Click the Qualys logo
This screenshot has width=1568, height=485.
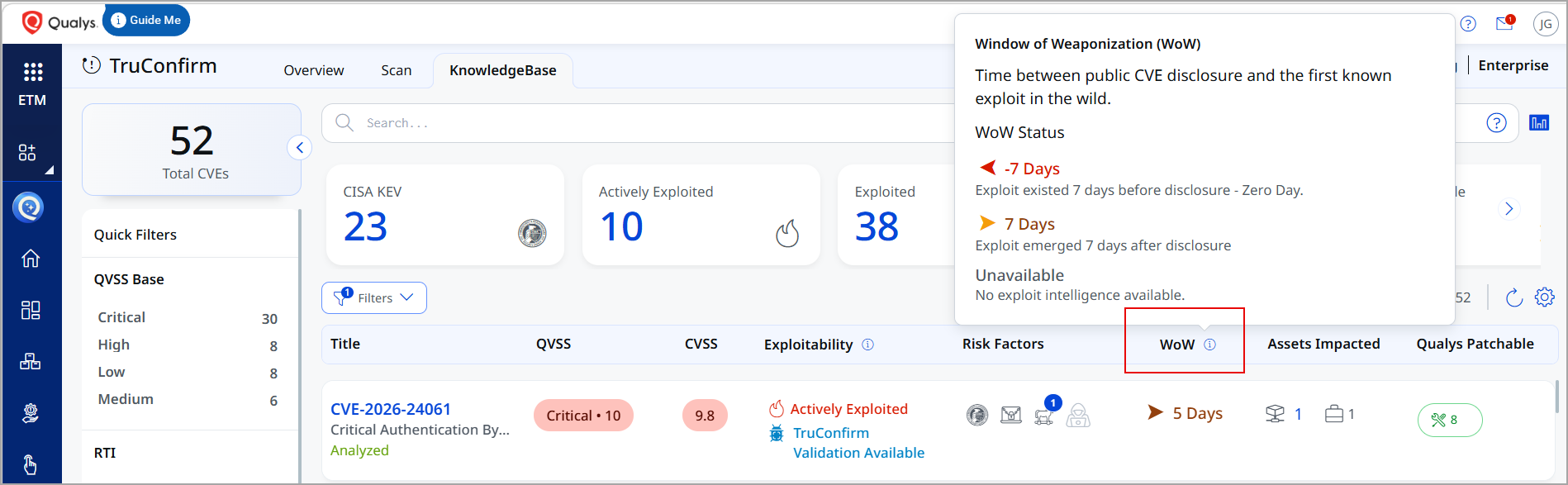(x=59, y=22)
